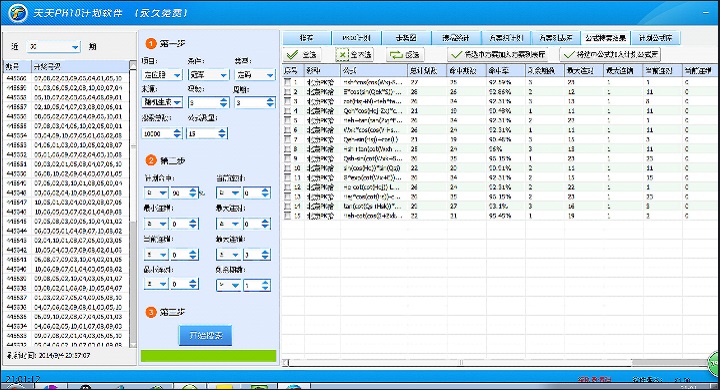Image resolution: width=720 pixels, height=390 pixels.
Task: Click the draw-history list vertical scrollbar
Action: pyautogui.click(x=133, y=203)
